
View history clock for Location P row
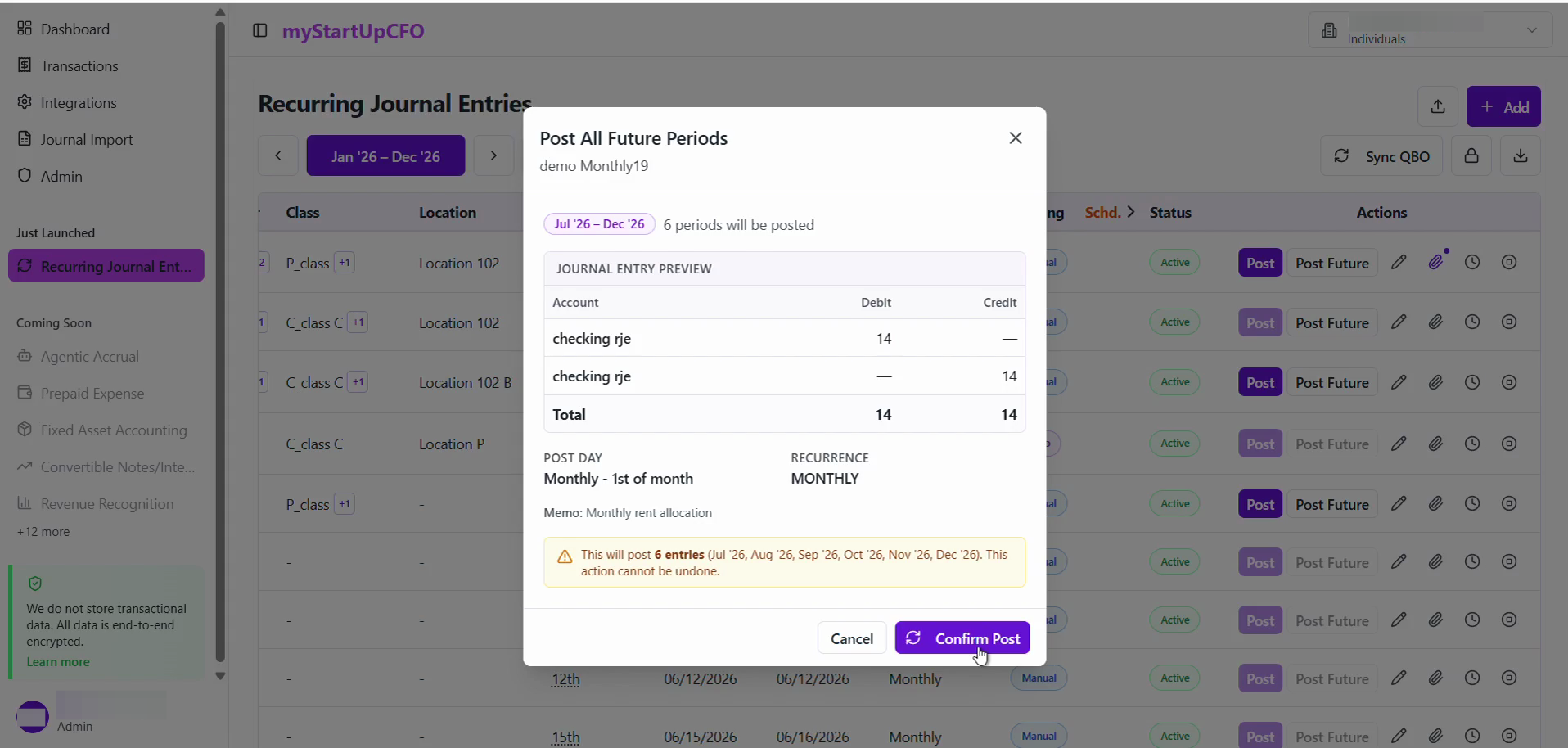(x=1472, y=444)
